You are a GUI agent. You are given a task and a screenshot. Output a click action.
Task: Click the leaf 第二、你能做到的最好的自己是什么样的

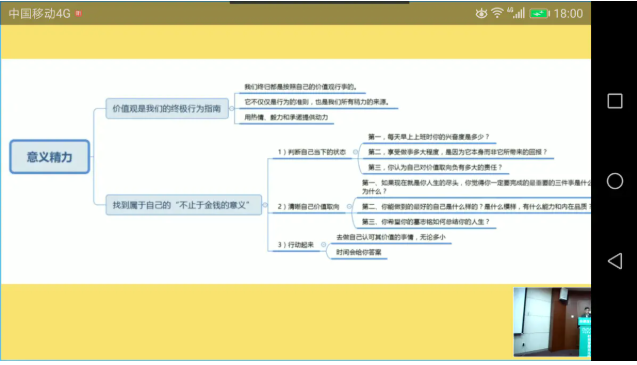476,206
